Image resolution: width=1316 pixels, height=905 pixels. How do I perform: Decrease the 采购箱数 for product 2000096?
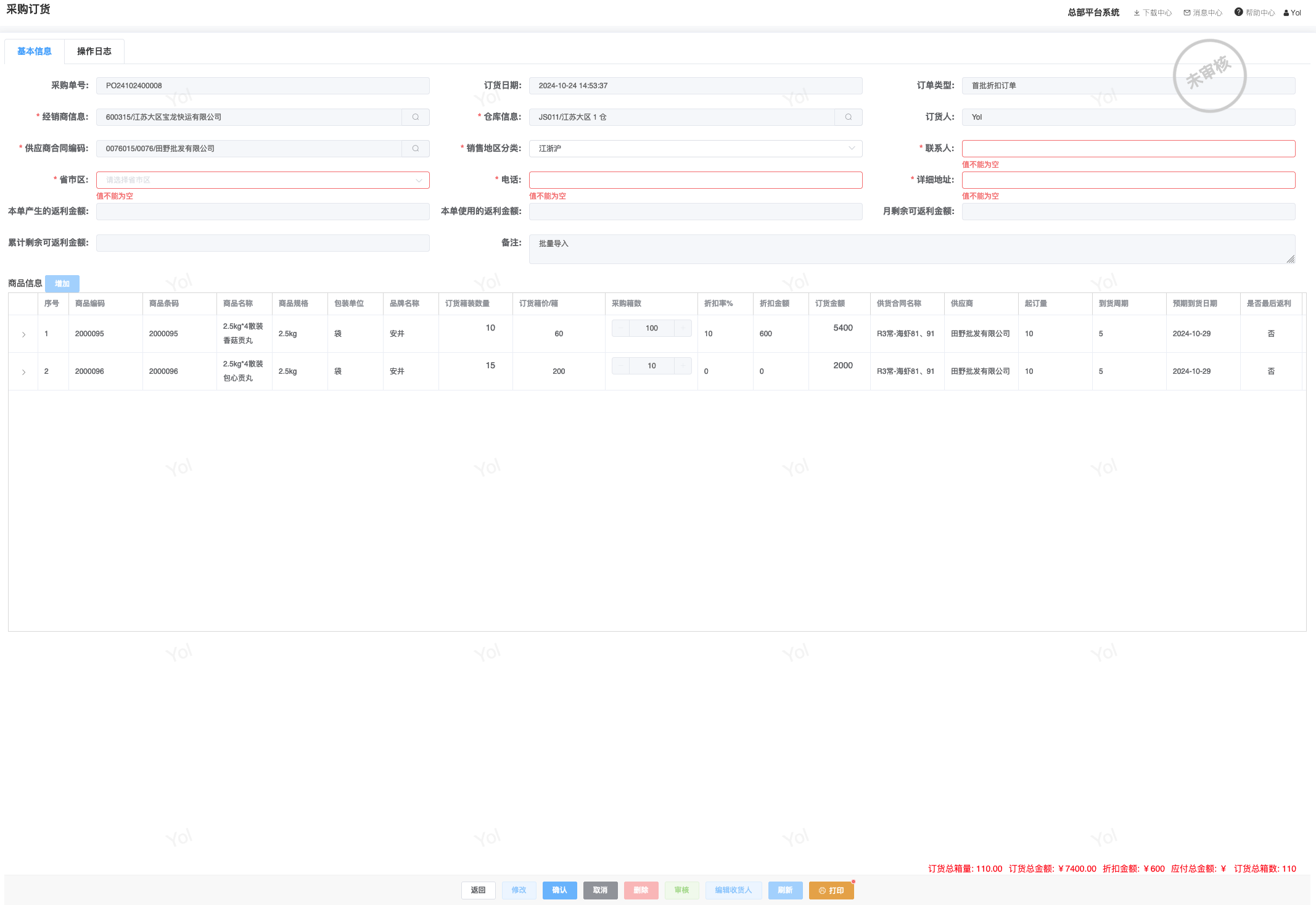(x=621, y=366)
